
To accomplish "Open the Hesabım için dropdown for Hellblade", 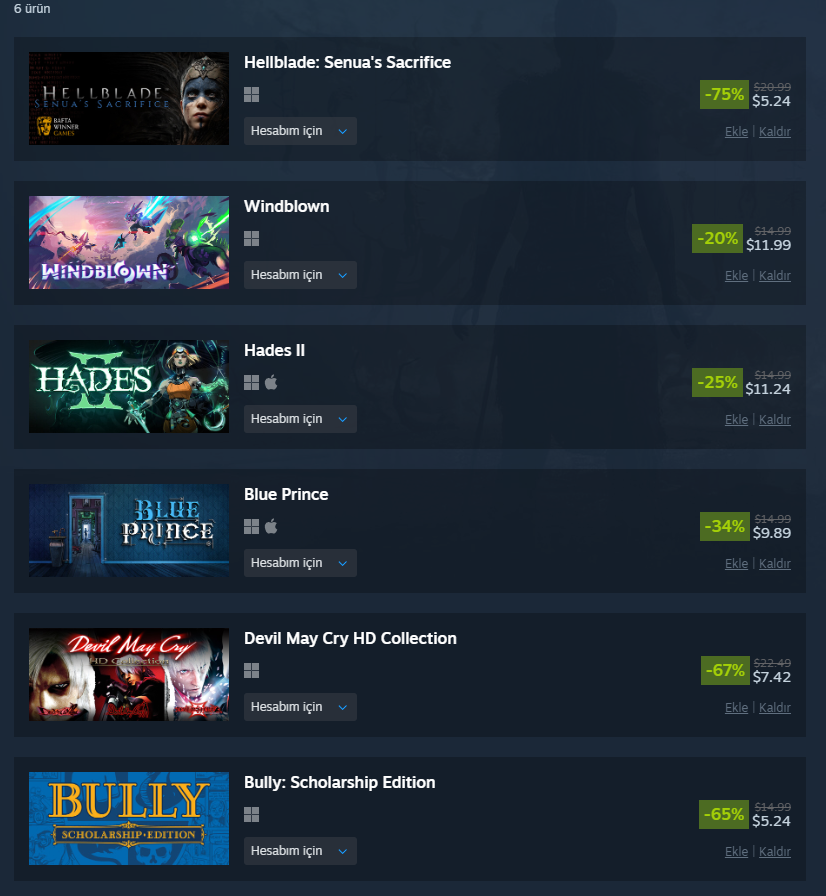I will 300,131.
